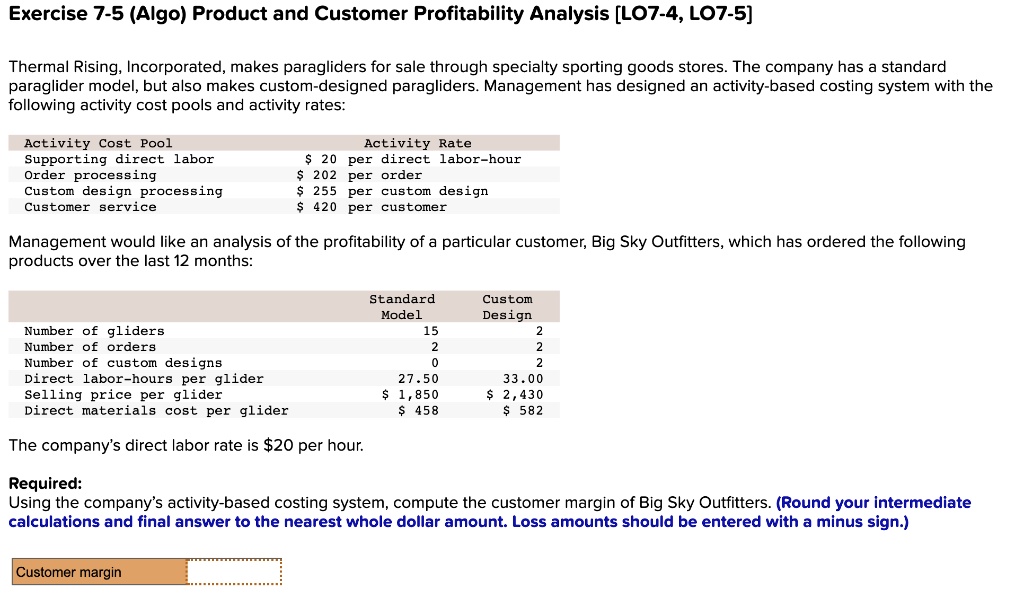The width and height of the screenshot is (1024, 615).
Task: Select the Custom Design column header
Action: click(x=507, y=307)
